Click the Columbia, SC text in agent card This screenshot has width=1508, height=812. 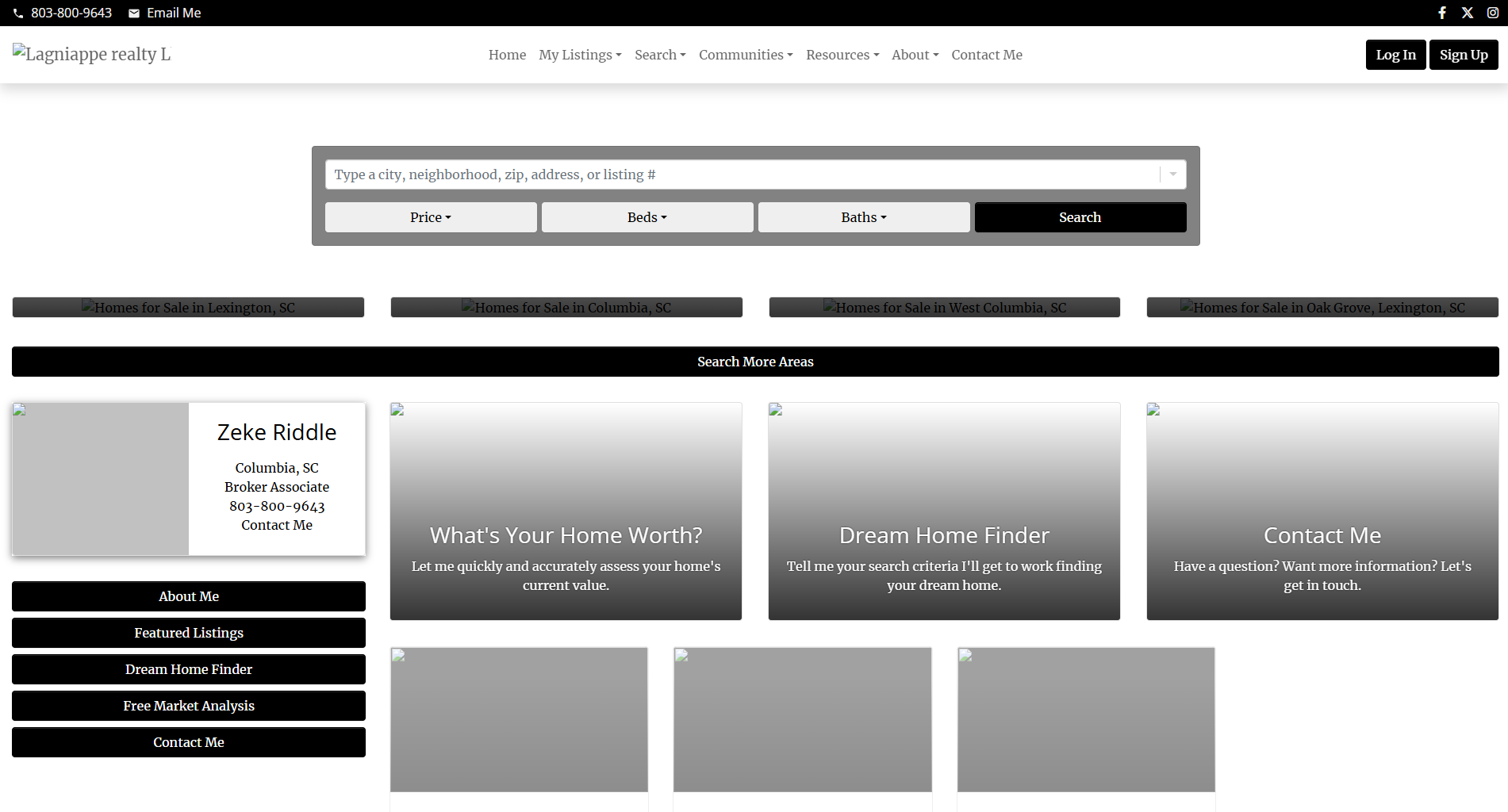277,468
